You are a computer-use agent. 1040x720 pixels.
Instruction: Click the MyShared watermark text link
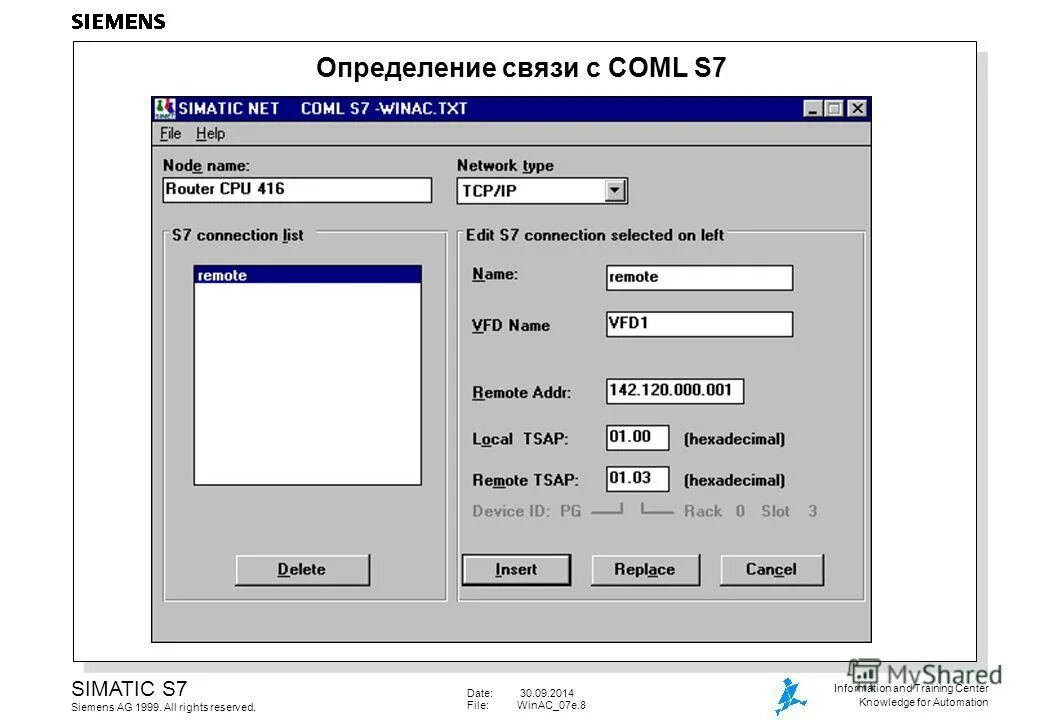(x=948, y=674)
